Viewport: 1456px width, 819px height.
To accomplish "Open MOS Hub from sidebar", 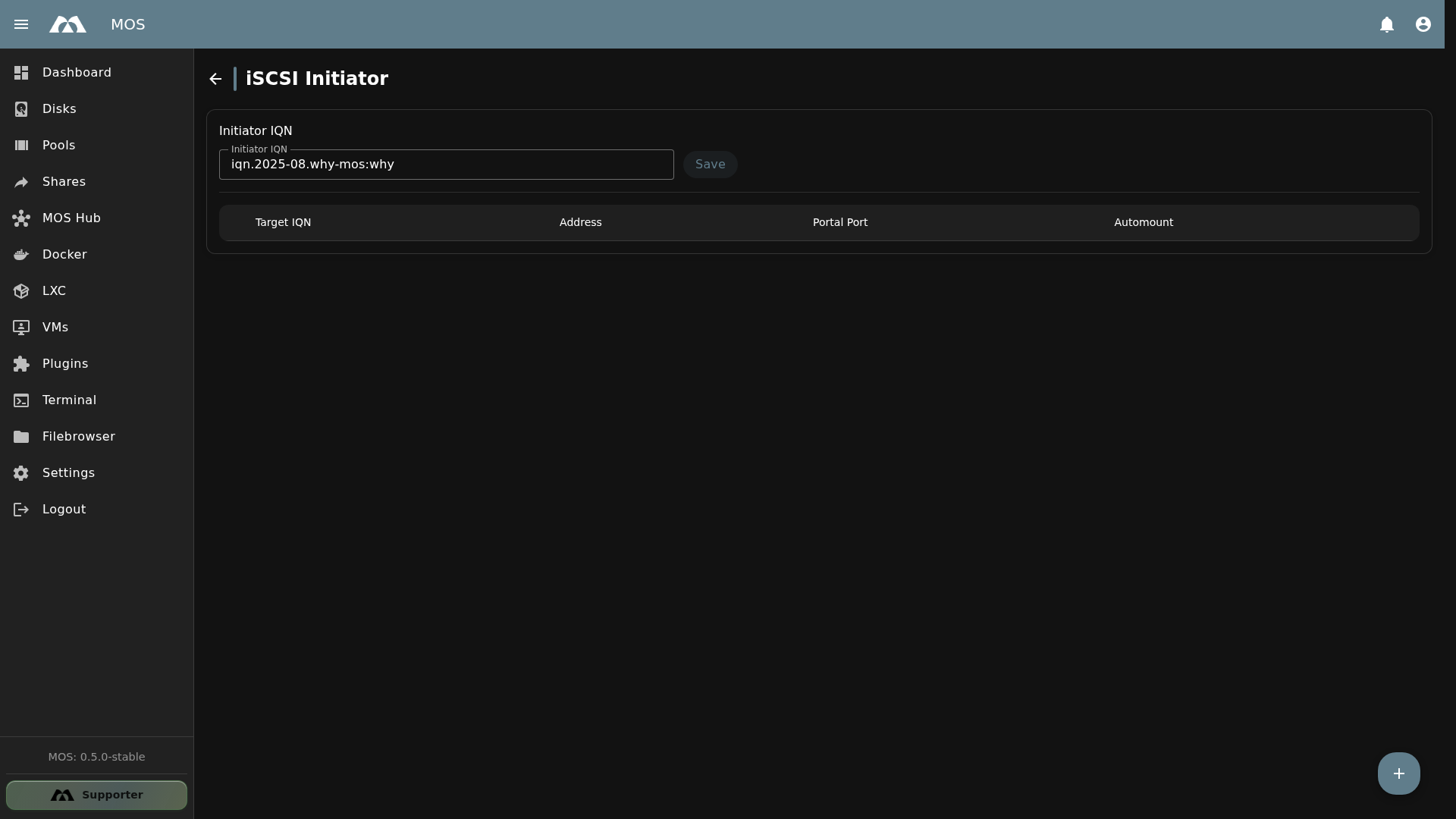I will [x=96, y=218].
